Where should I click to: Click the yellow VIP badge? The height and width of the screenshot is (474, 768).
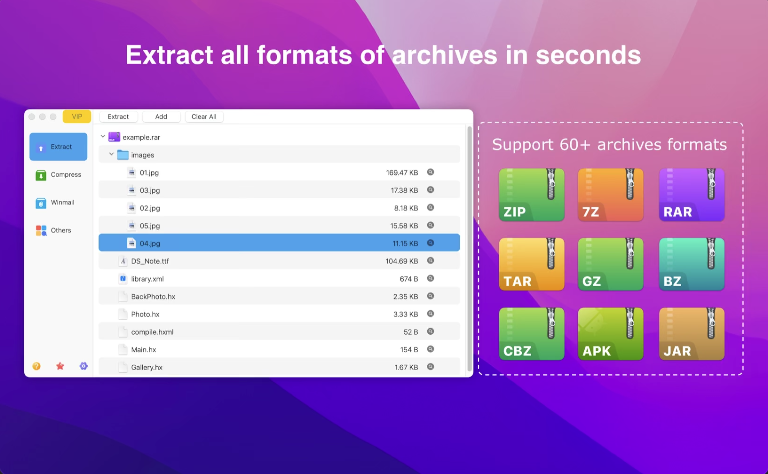pos(77,117)
